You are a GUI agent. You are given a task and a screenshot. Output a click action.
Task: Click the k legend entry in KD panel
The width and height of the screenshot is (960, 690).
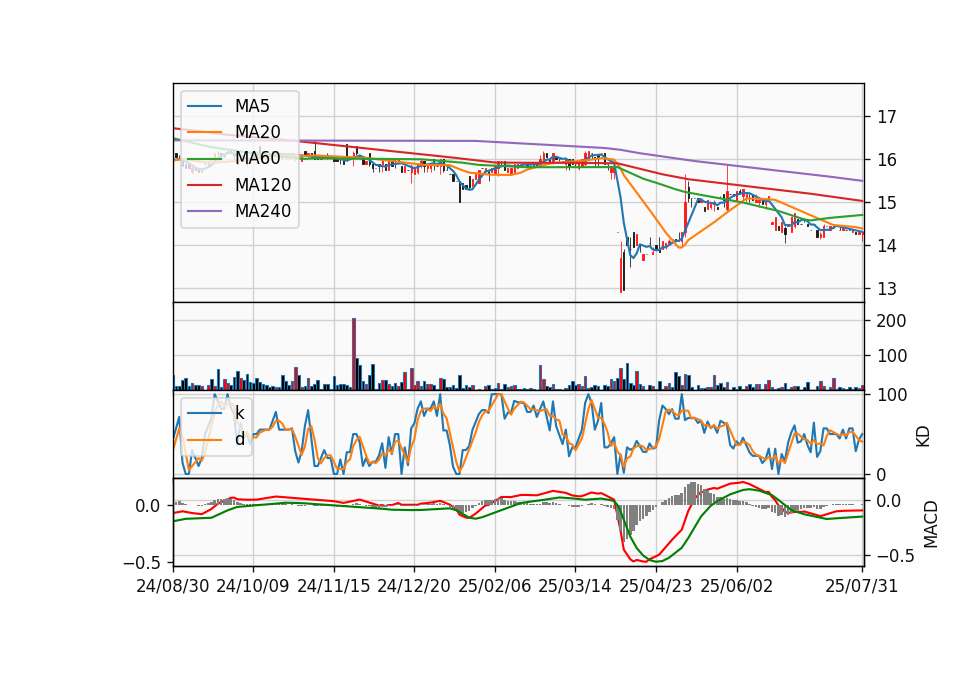(239, 413)
